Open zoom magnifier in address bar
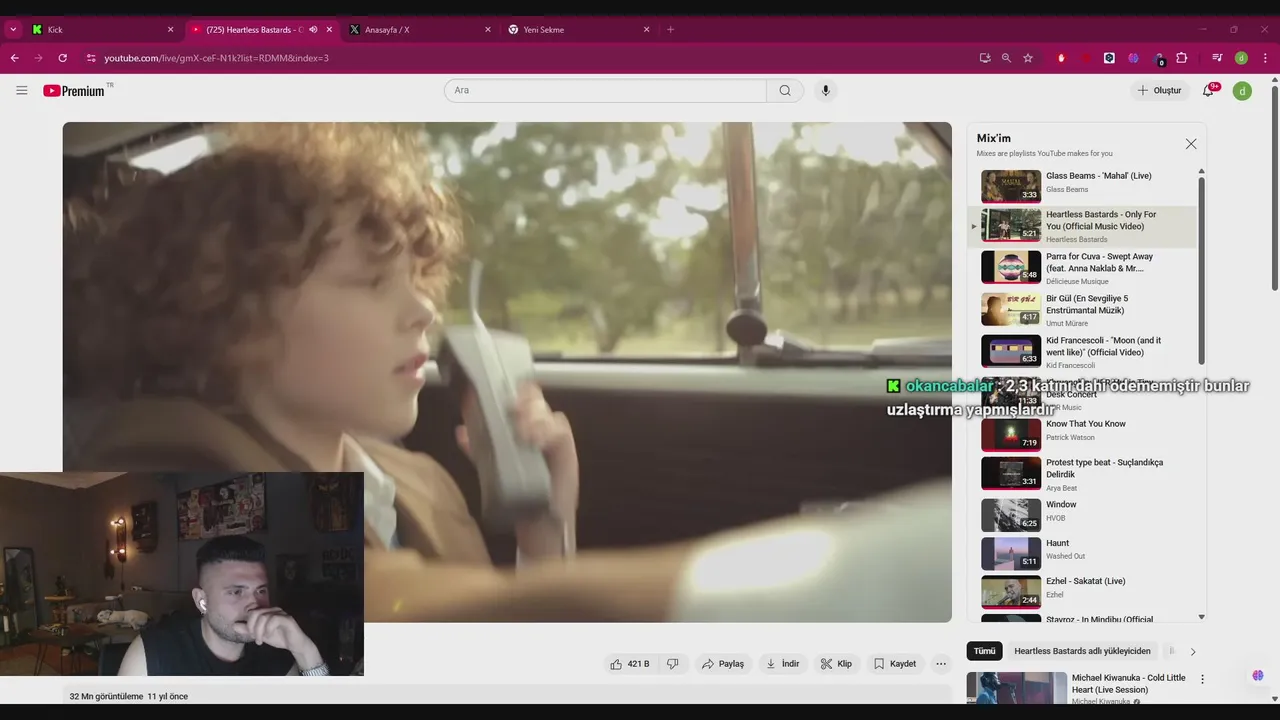Screen dimensions: 1280x720 coord(1006,58)
